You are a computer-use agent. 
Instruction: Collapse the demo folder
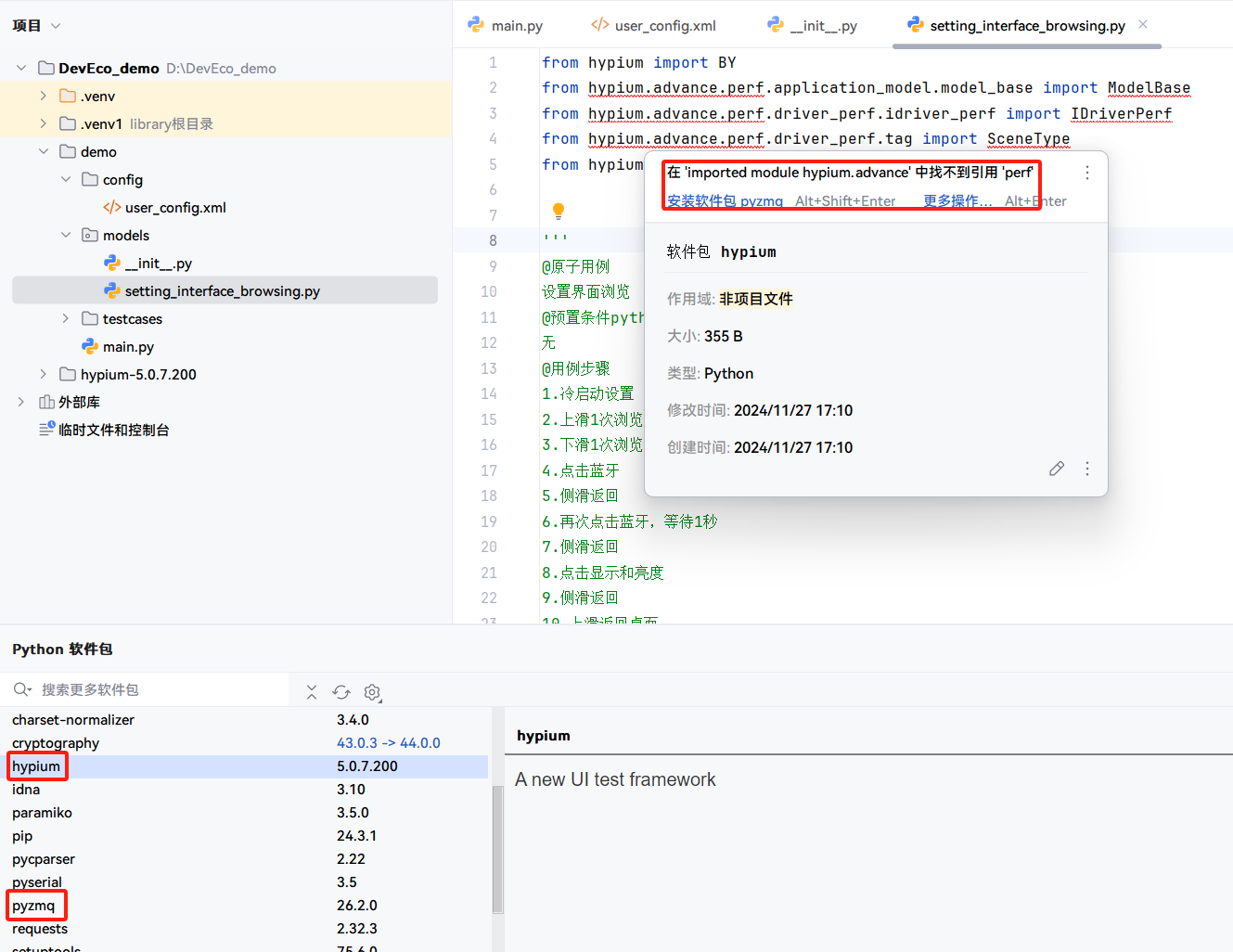tap(44, 151)
